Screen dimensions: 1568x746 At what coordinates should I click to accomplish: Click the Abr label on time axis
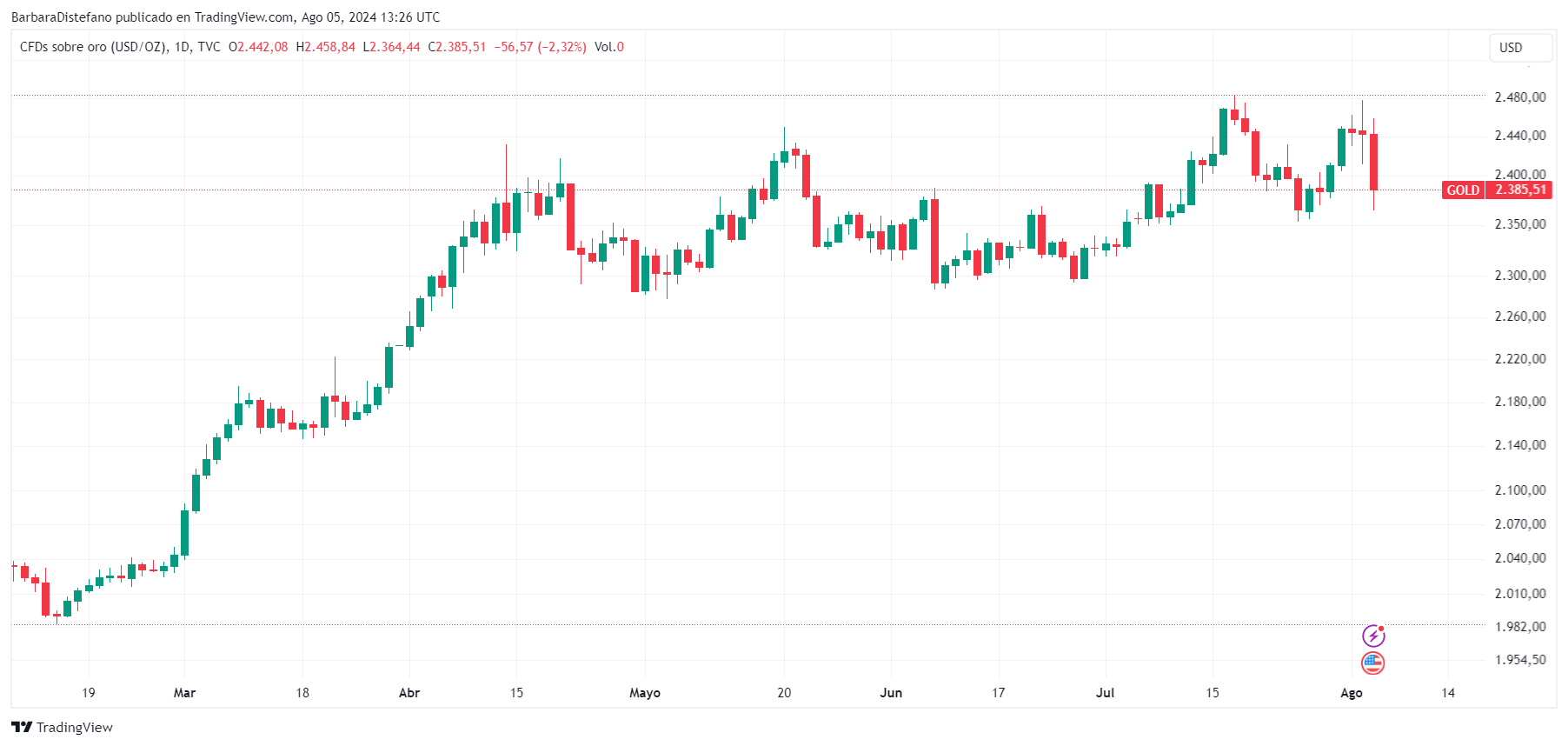[x=409, y=693]
